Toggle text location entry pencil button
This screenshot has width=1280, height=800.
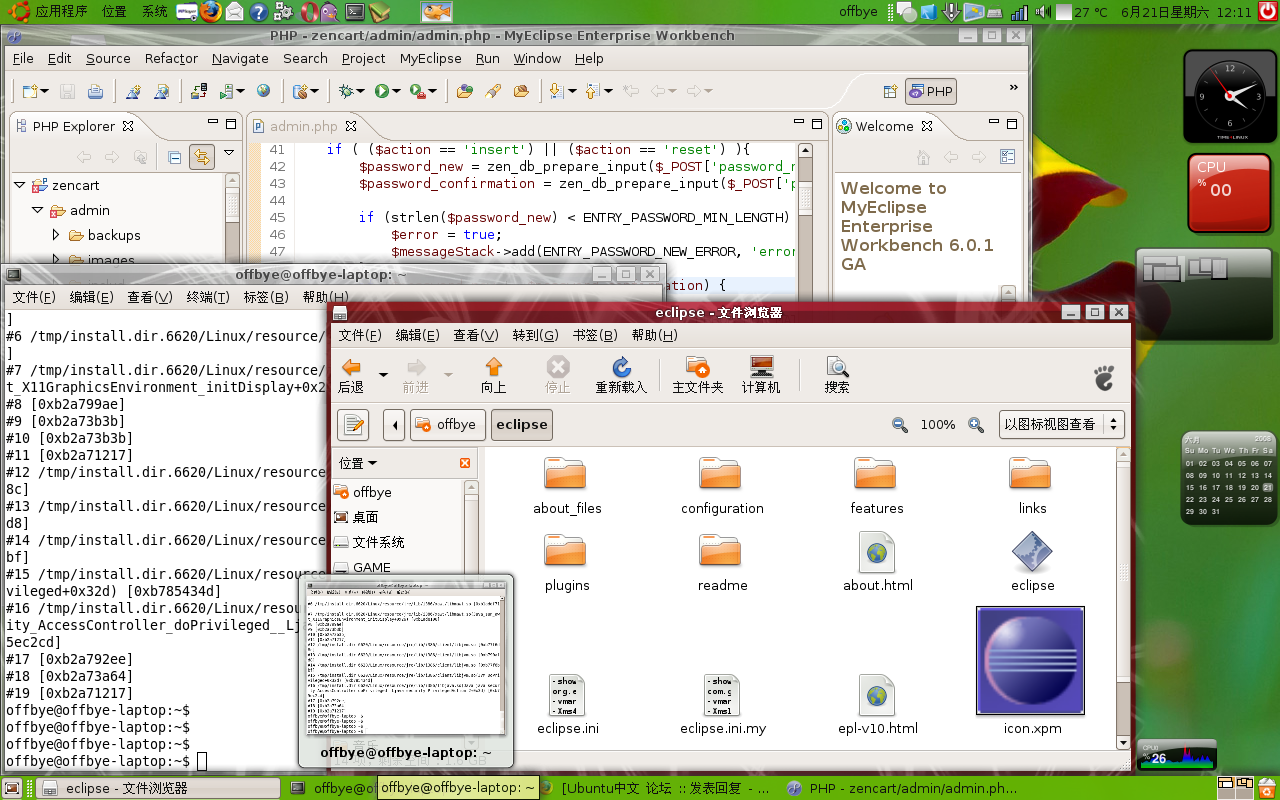[353, 425]
